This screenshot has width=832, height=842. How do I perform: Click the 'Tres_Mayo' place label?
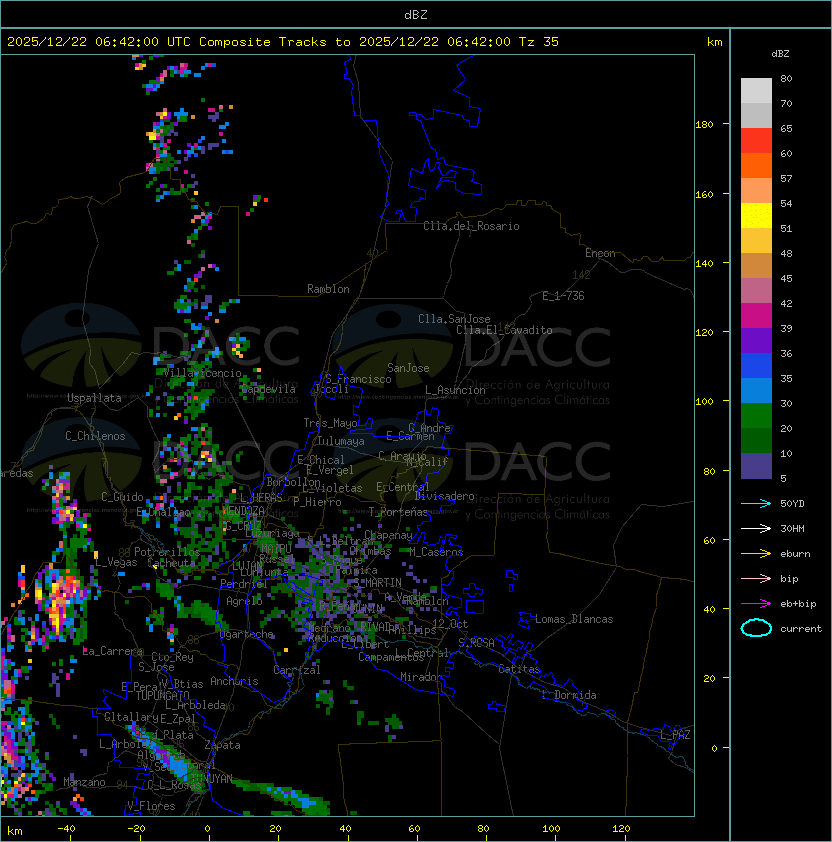coord(330,423)
